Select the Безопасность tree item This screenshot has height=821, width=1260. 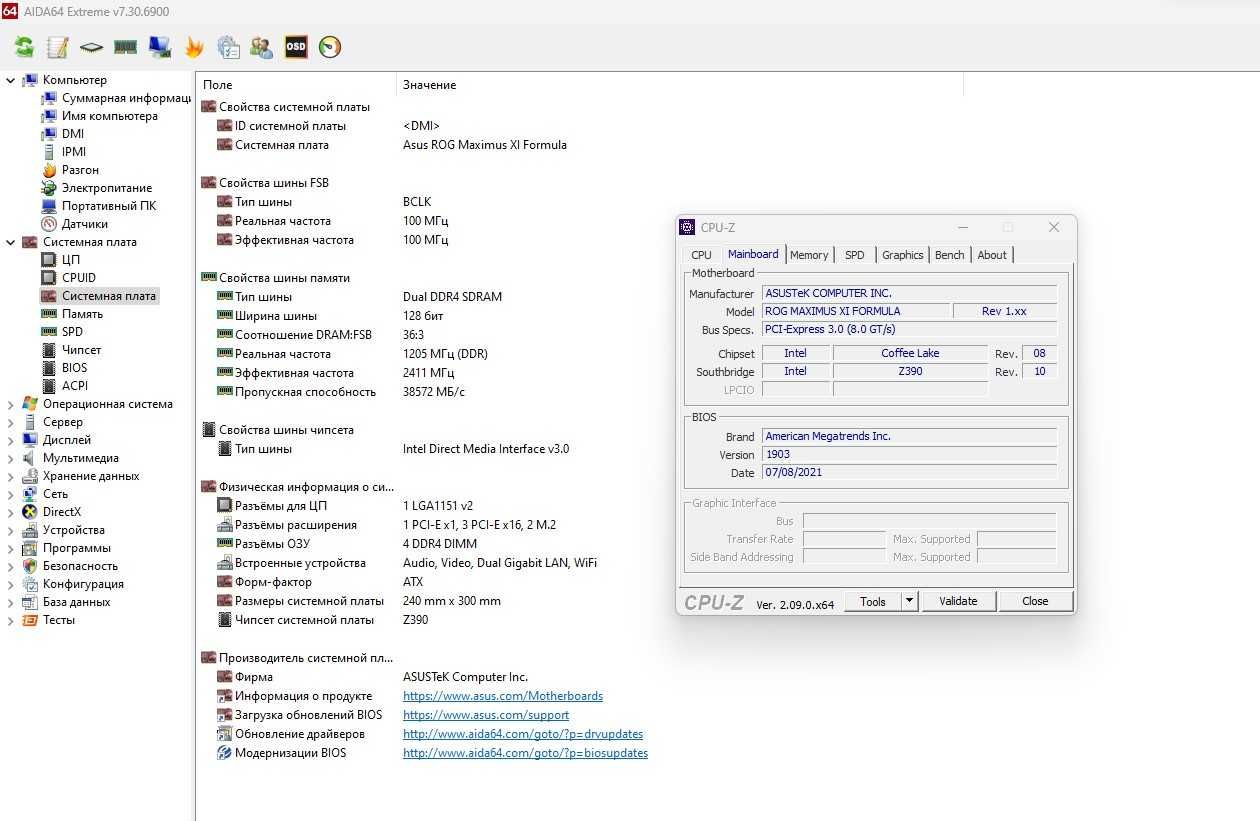80,566
